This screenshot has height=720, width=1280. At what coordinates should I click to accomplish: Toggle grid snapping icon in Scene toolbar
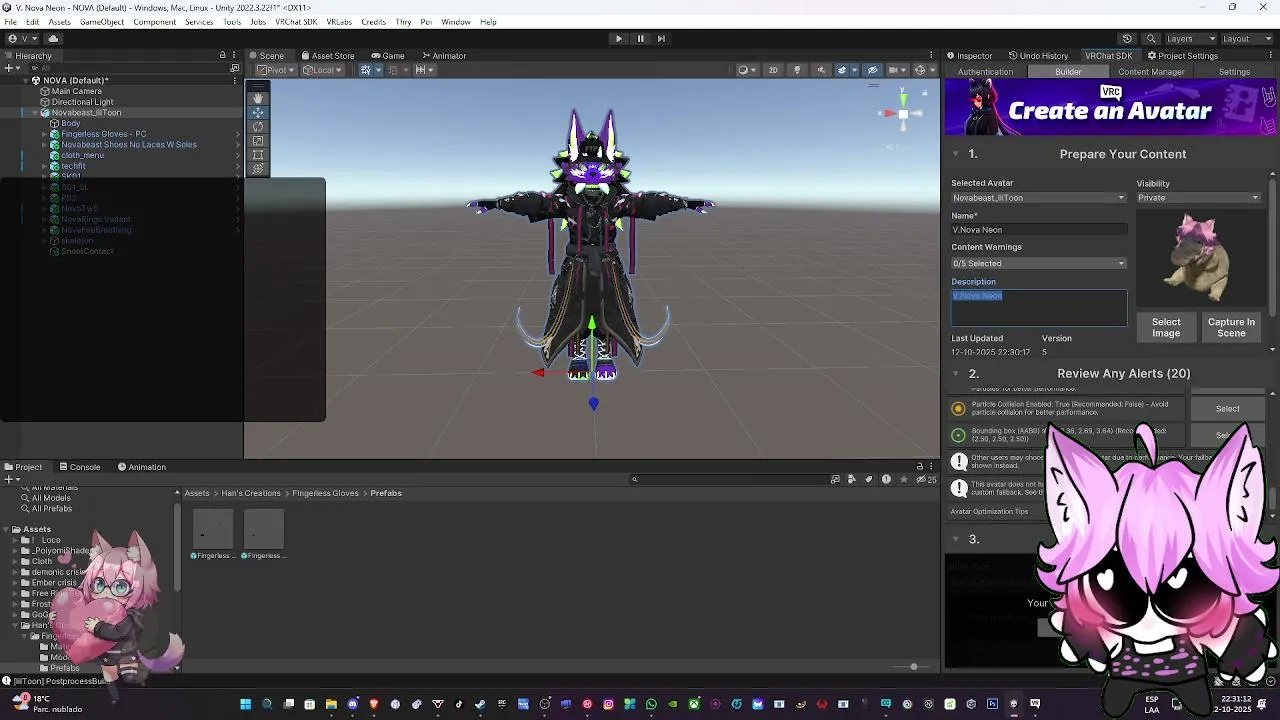(367, 70)
